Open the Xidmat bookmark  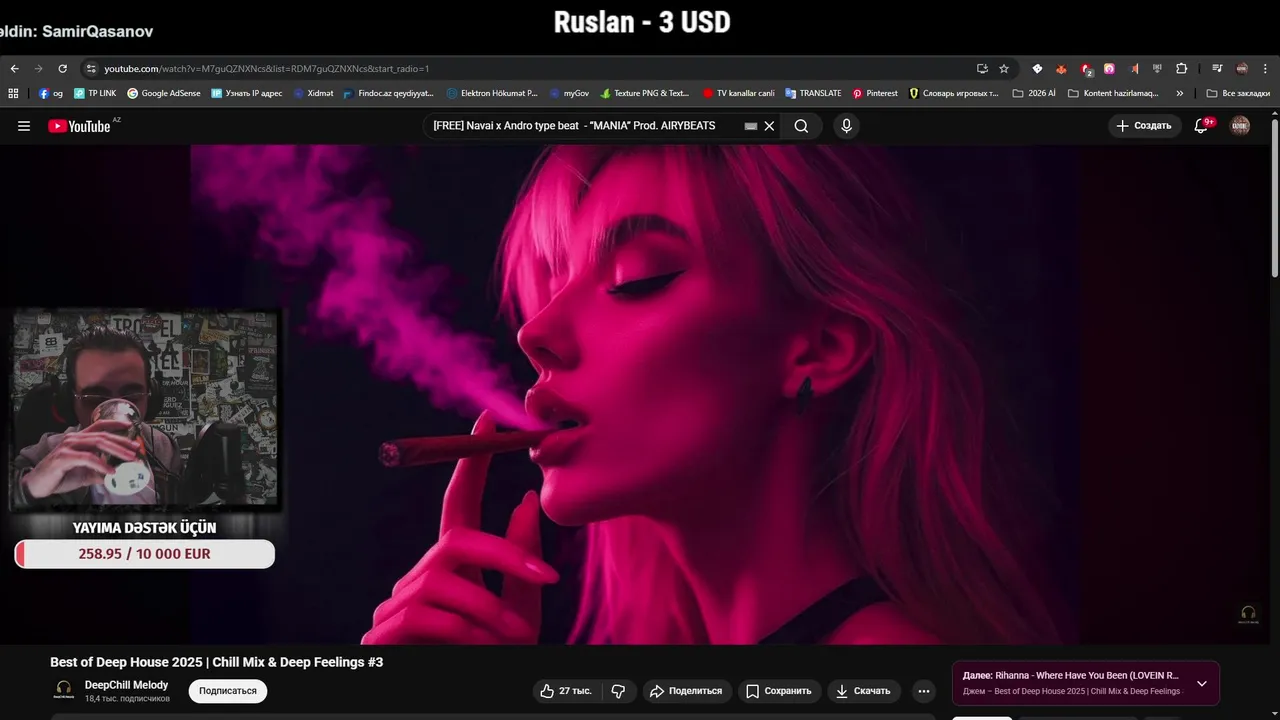[x=313, y=93]
